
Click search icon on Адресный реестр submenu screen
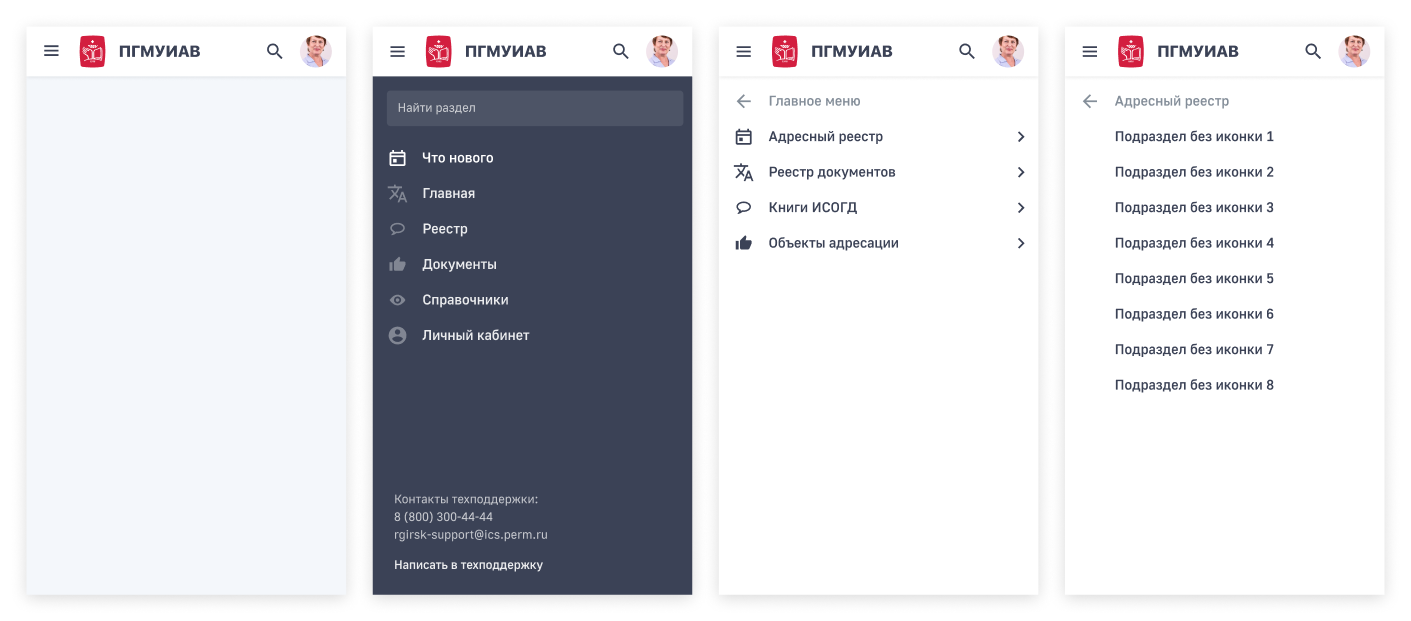[1313, 51]
